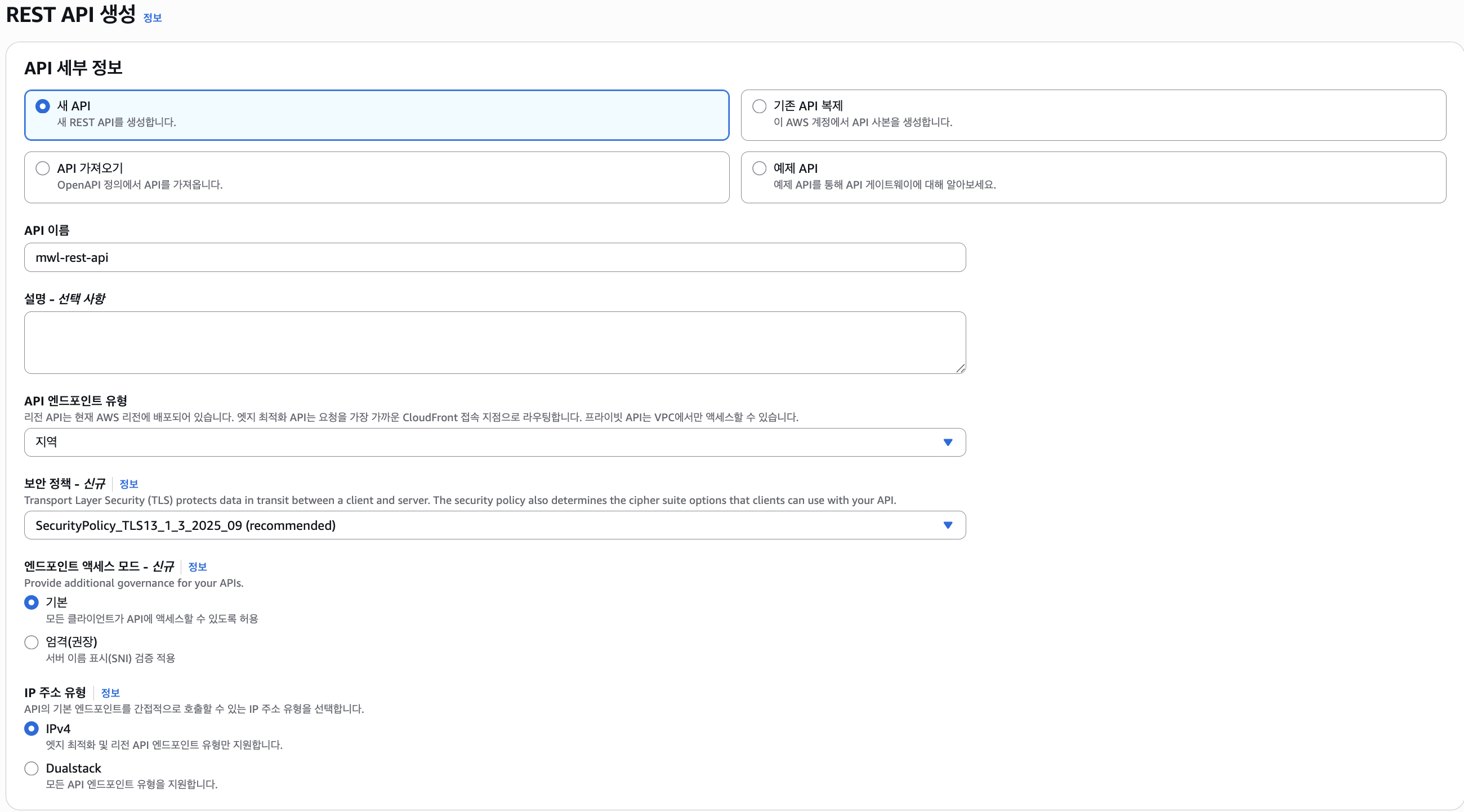The image size is (1464, 812).
Task: Select 엄격(권장) endpoint access mode
Action: coord(32,642)
